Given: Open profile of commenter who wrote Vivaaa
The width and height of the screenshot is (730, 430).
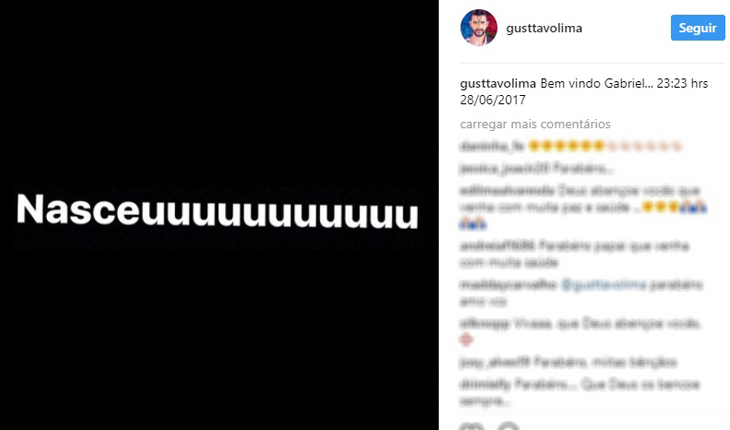Looking at the screenshot, I should (x=485, y=323).
